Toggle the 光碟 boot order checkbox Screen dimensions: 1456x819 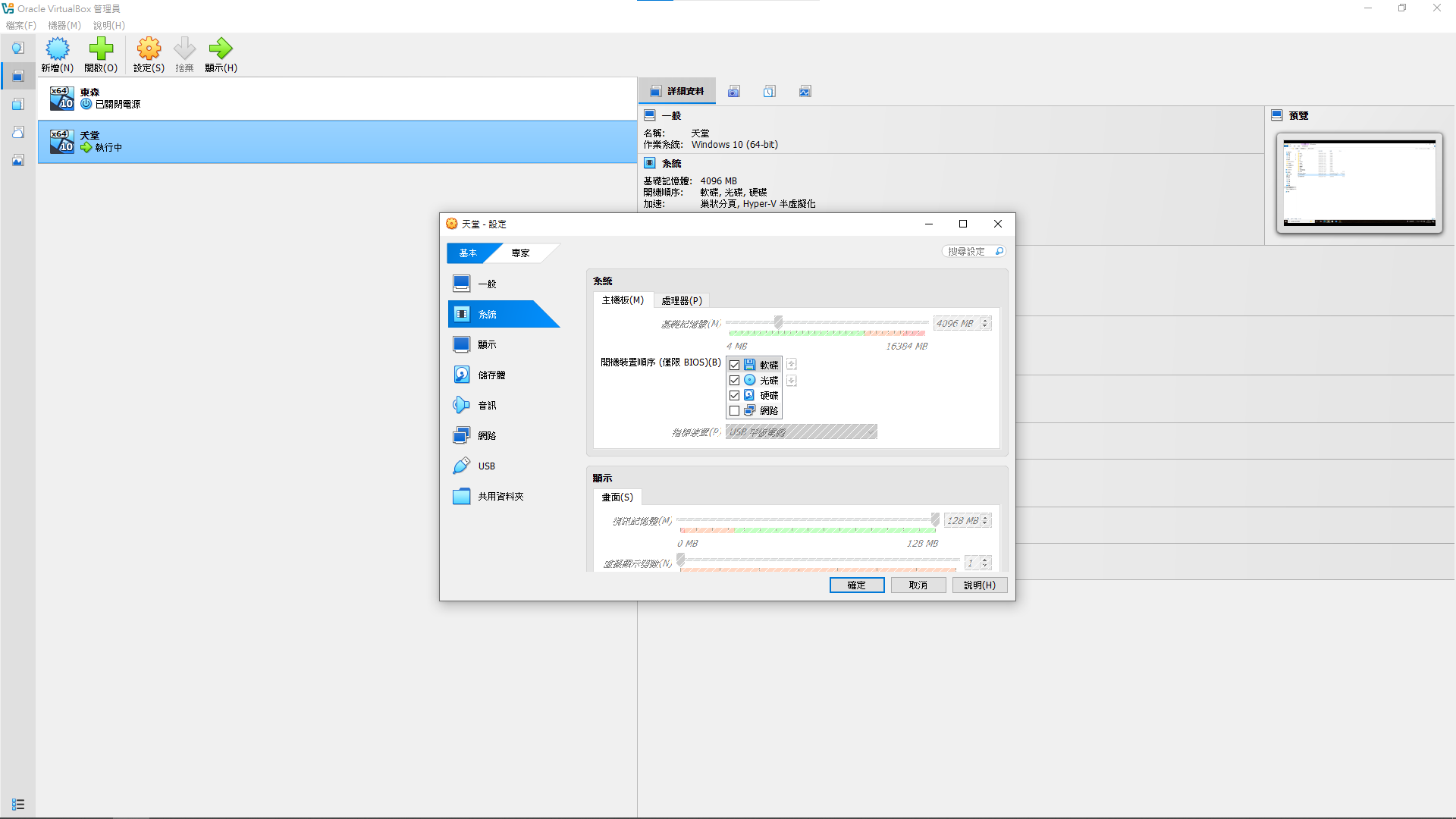734,380
